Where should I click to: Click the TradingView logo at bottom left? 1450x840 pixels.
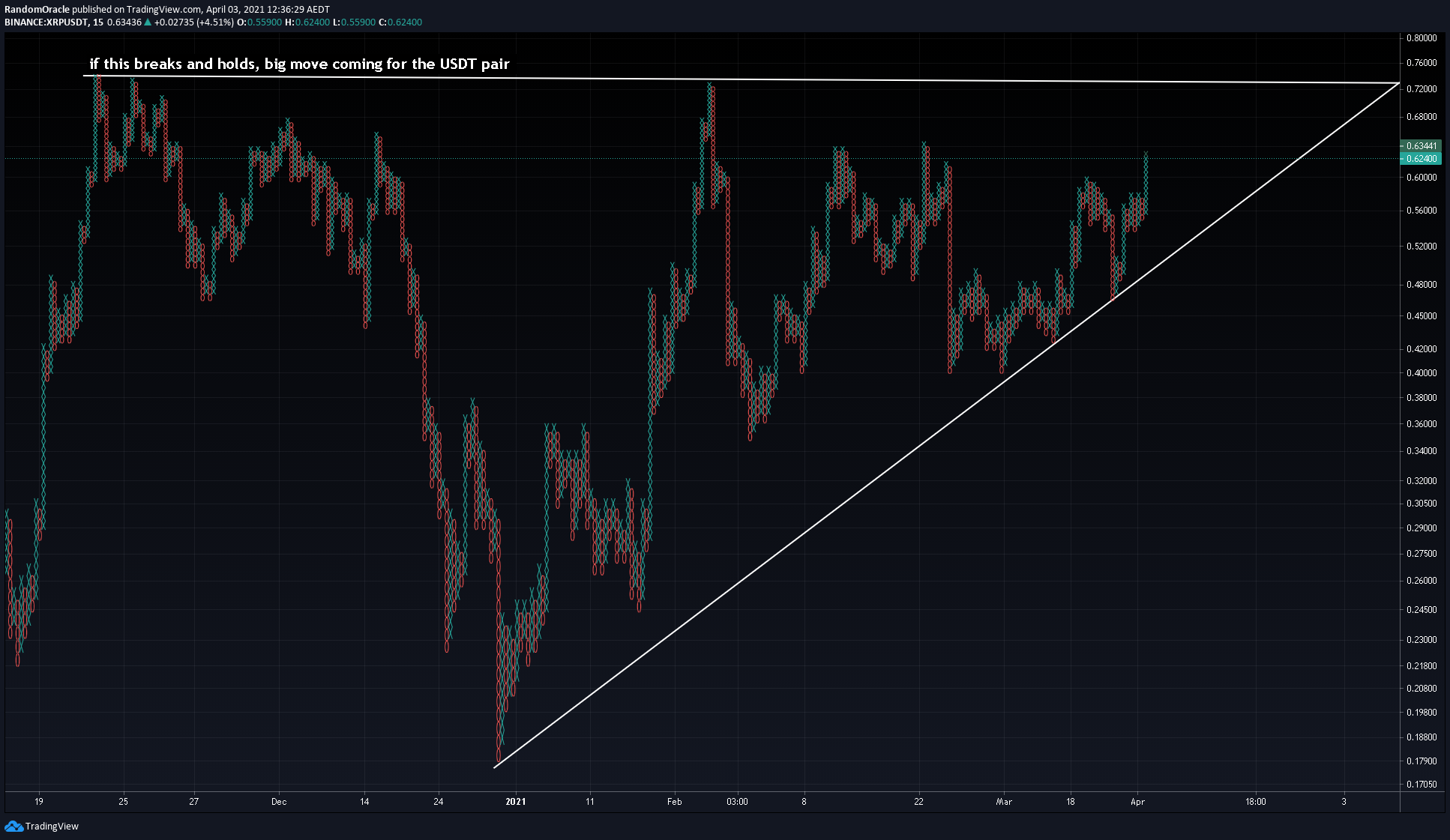click(41, 826)
